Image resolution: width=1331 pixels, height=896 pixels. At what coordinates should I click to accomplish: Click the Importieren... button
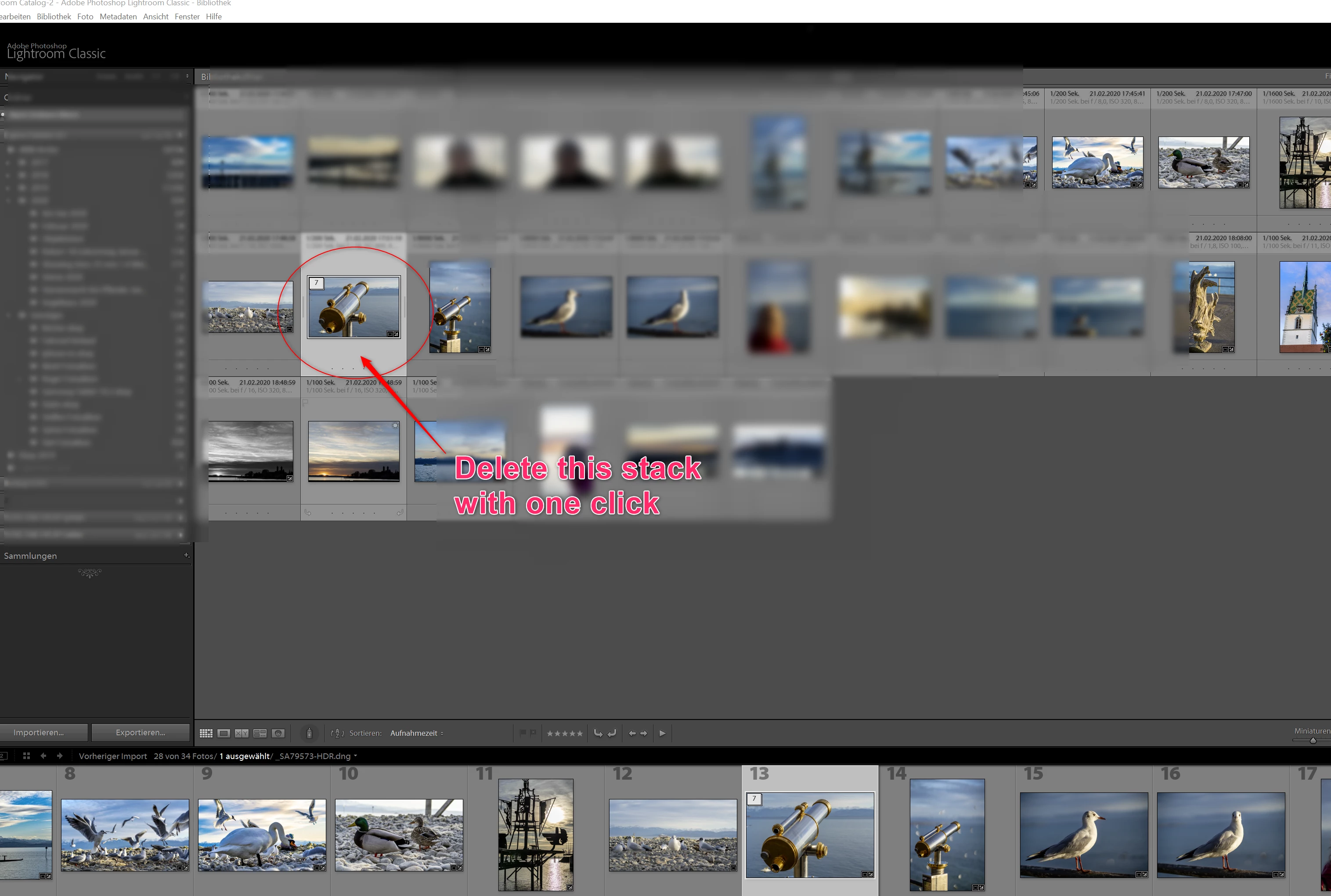pos(39,733)
